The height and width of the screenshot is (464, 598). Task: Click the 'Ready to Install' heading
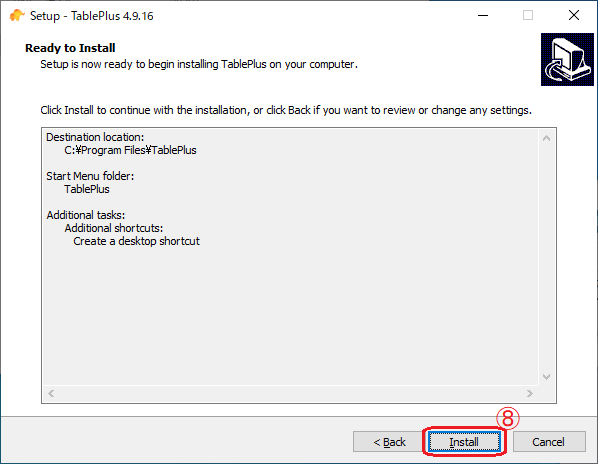click(x=70, y=48)
